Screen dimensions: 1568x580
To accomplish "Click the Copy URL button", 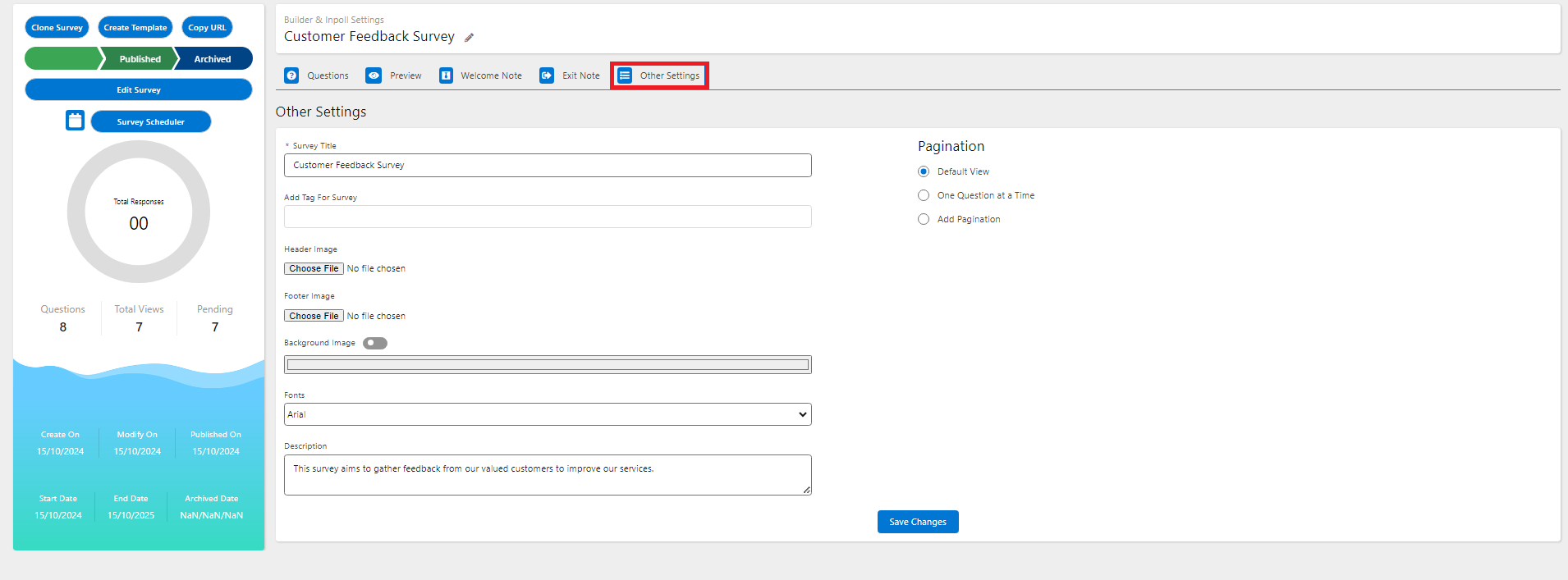I will coord(207,27).
